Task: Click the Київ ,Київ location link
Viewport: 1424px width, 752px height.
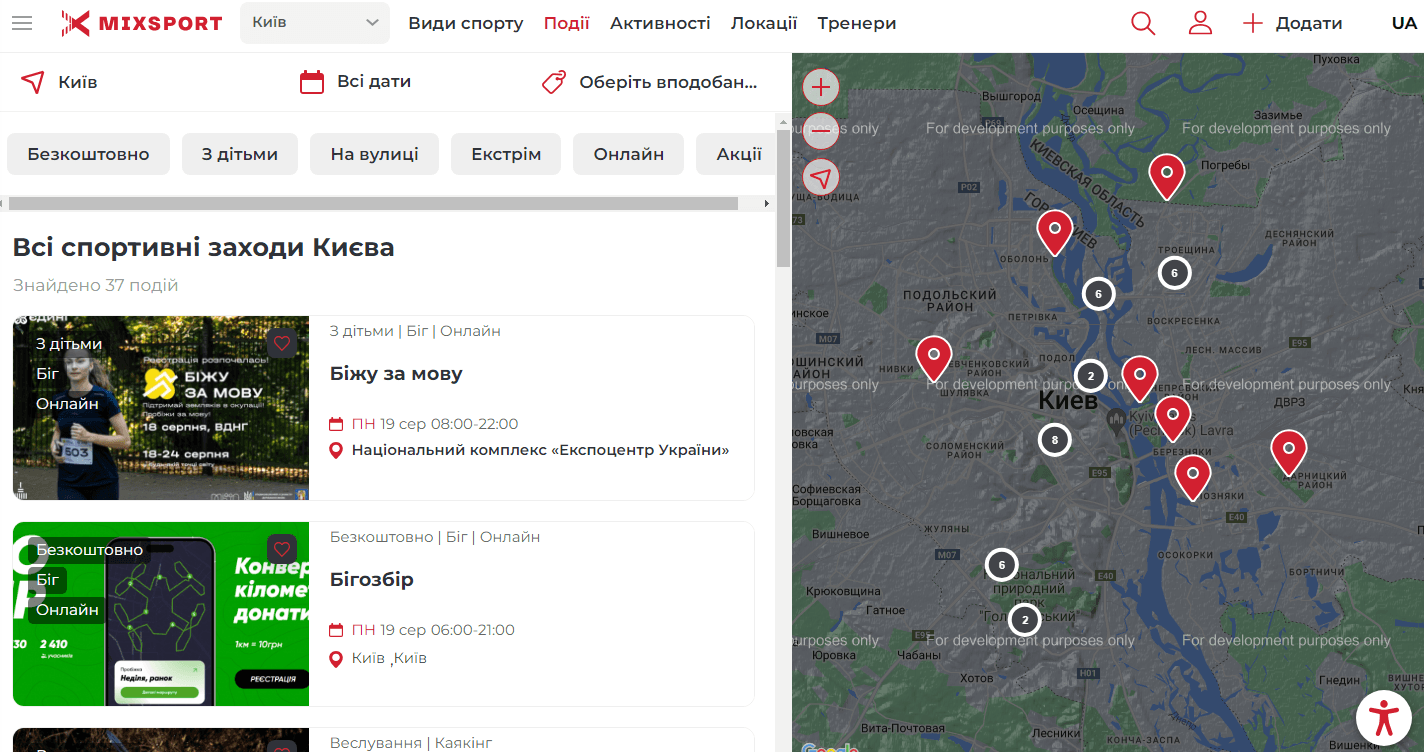Action: [x=389, y=658]
